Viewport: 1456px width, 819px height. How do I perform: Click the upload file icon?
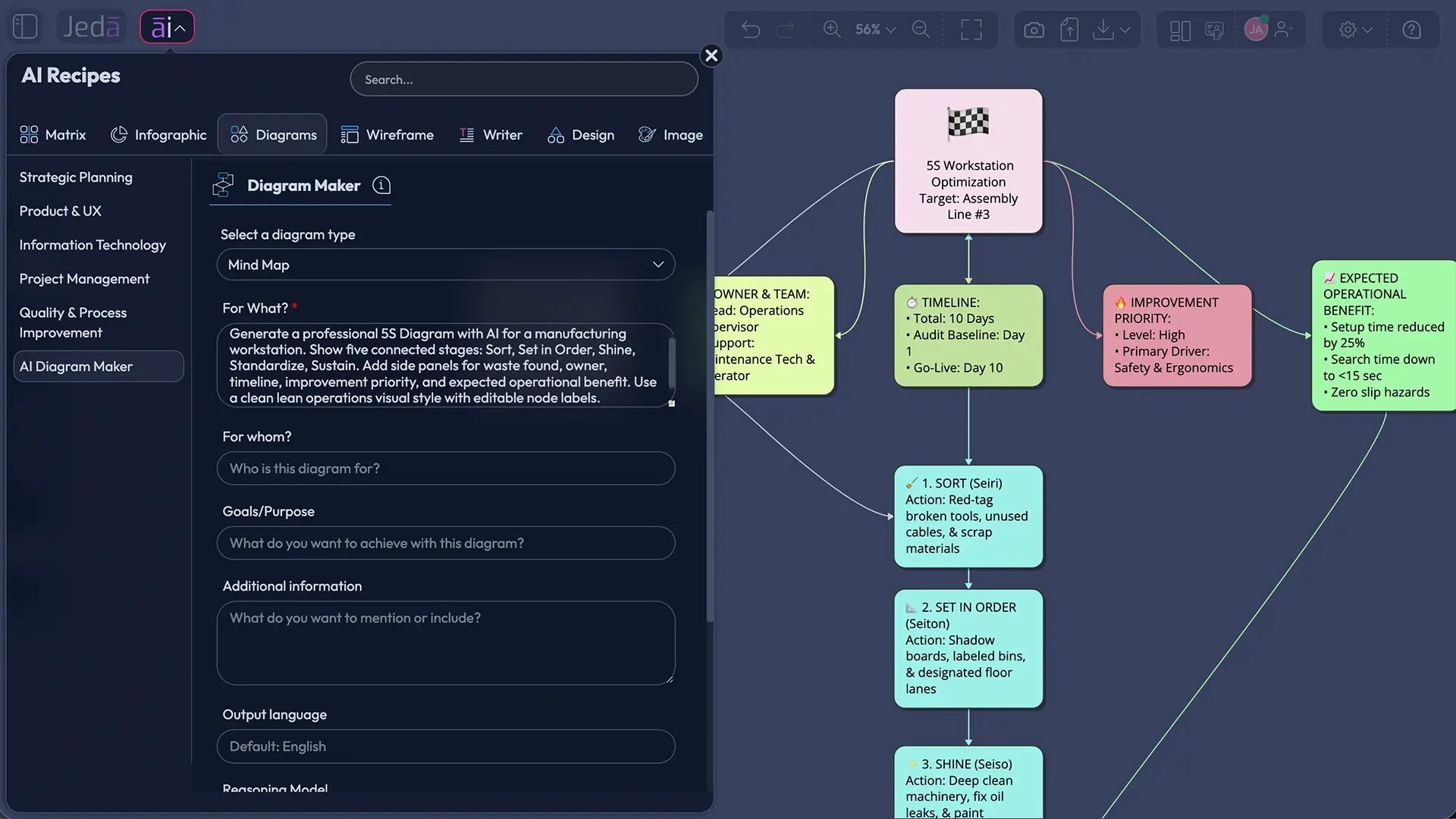[x=1069, y=30]
